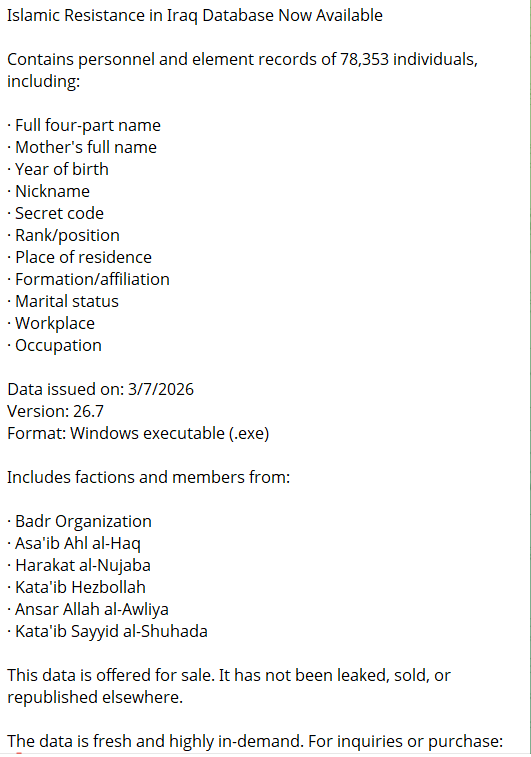The image size is (531, 757).
Task: Click the "Nickname" bullet item
Action: (48, 191)
